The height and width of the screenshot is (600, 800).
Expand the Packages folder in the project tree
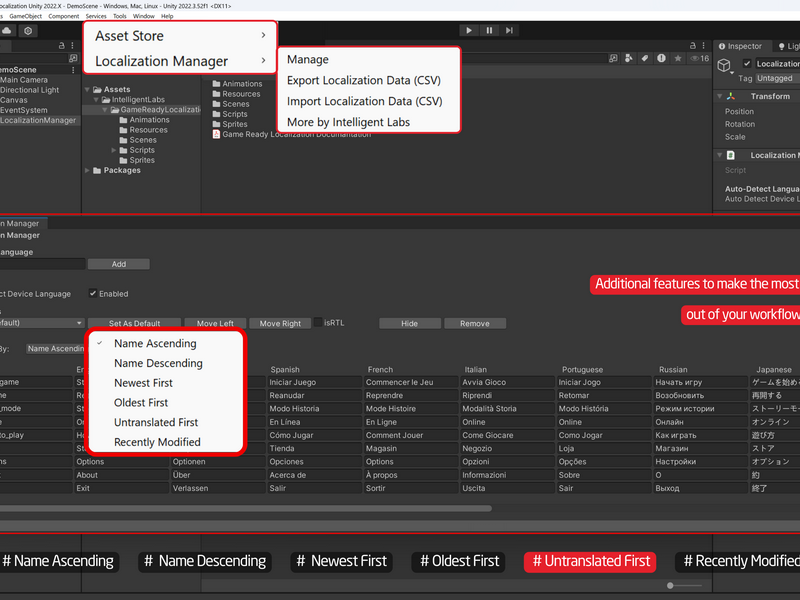pyautogui.click(x=87, y=170)
